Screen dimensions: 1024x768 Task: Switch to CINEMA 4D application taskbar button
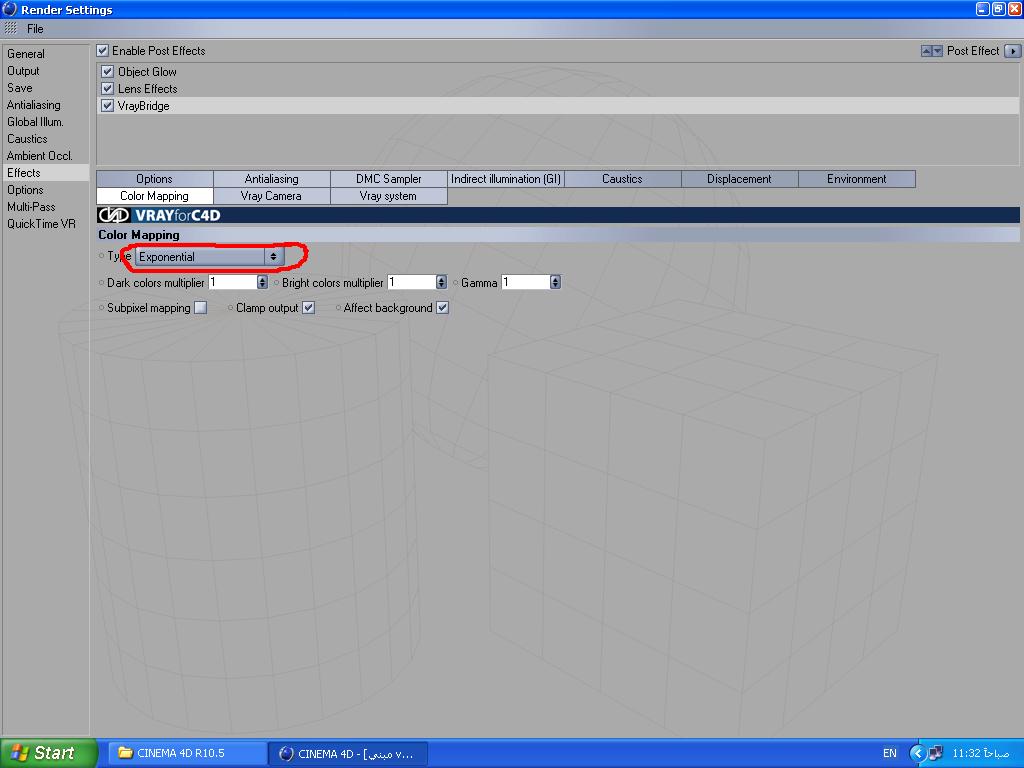point(349,753)
